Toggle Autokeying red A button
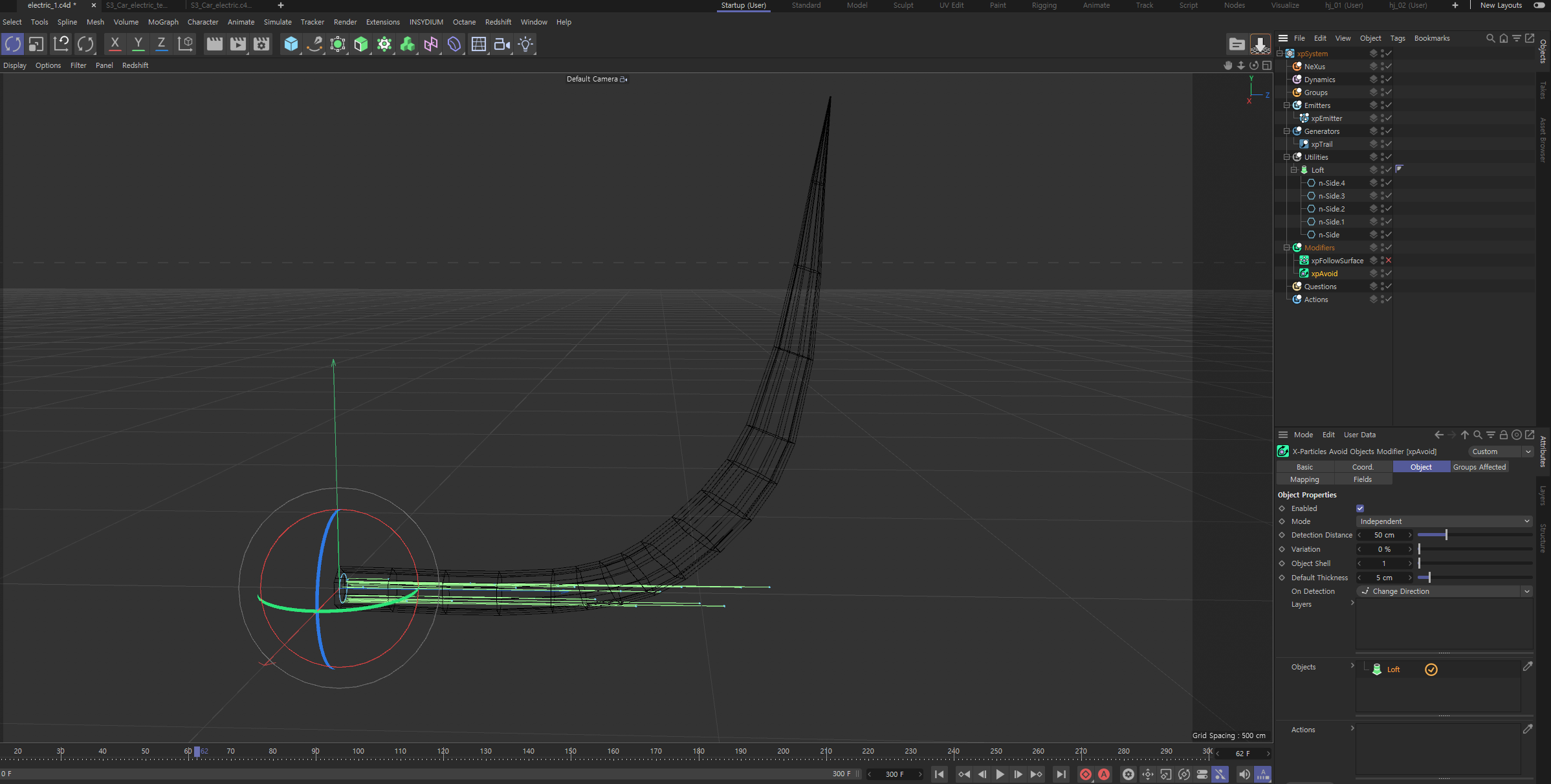This screenshot has width=1551, height=784. [x=1104, y=774]
